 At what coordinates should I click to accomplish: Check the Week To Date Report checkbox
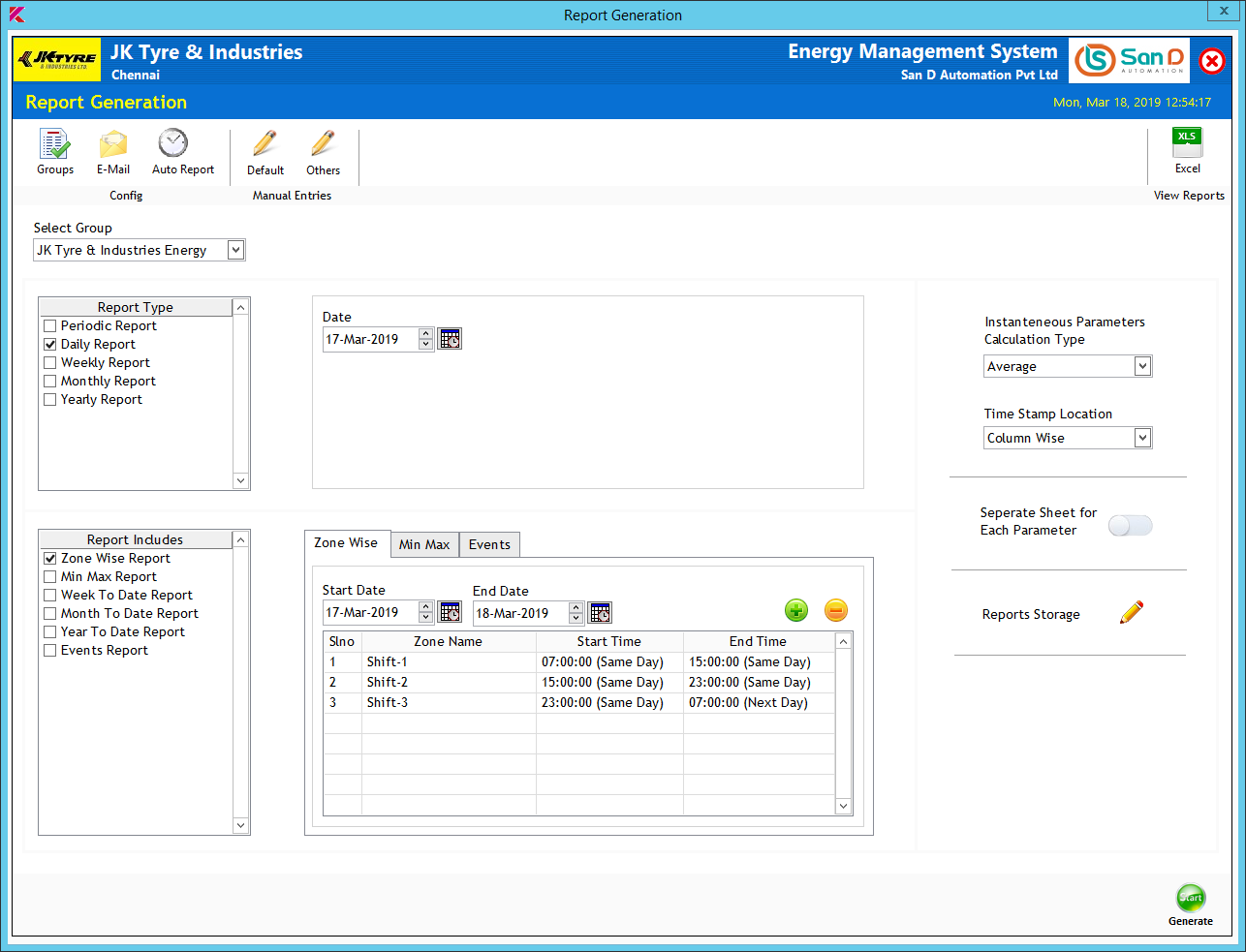pyautogui.click(x=50, y=596)
